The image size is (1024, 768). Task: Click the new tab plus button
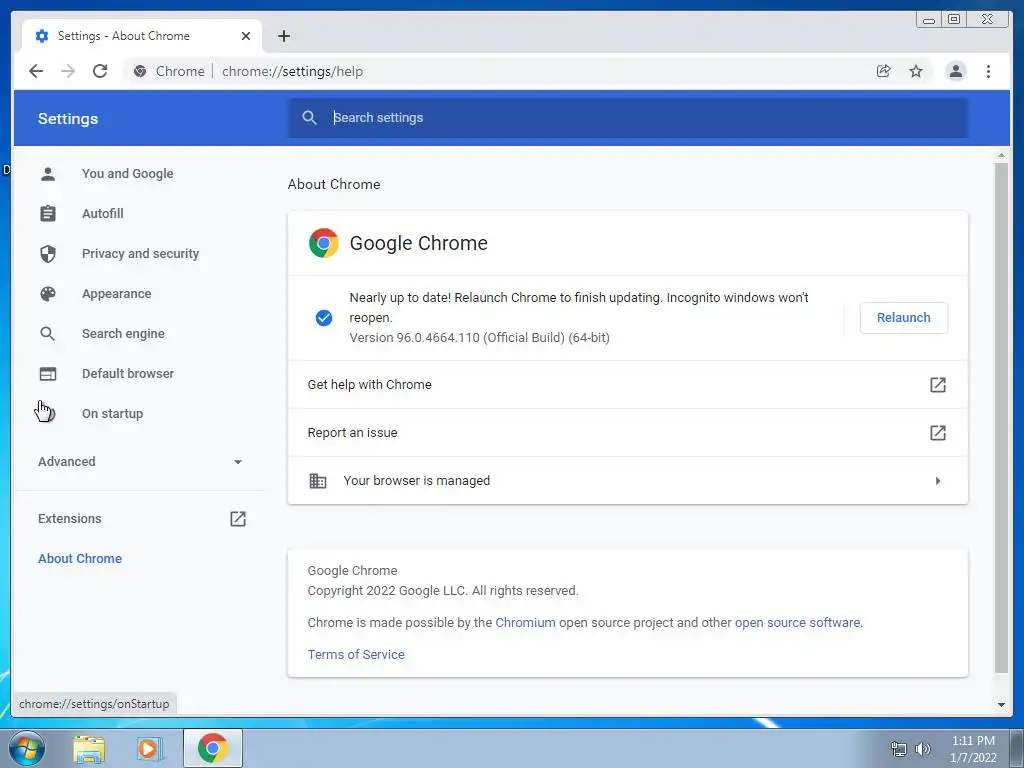pos(283,36)
